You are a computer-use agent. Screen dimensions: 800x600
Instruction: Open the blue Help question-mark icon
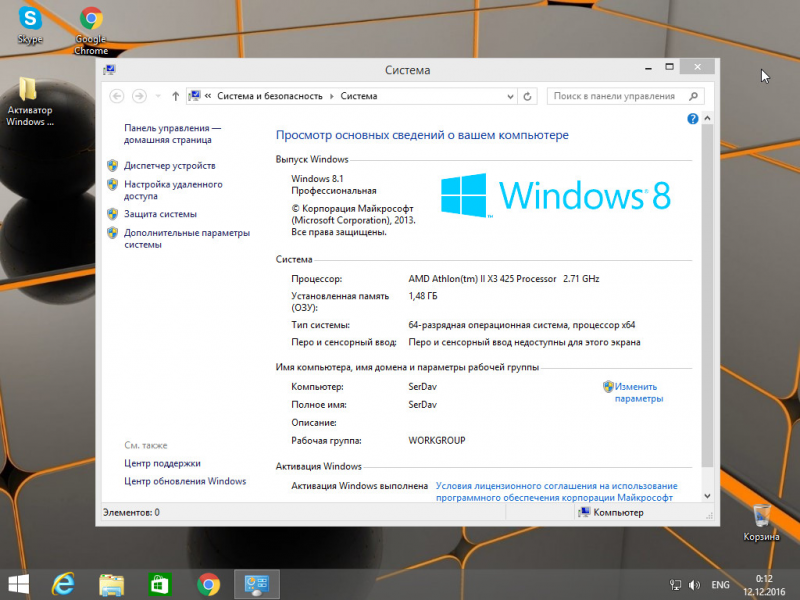pos(692,119)
